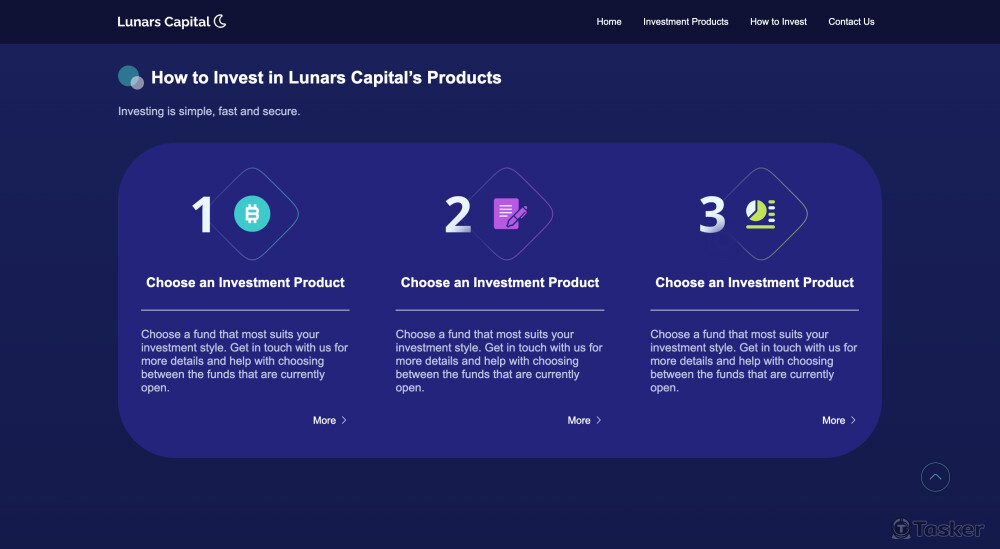Click the Lunars Capital brand name
The height and width of the screenshot is (549, 1000).
(x=163, y=22)
